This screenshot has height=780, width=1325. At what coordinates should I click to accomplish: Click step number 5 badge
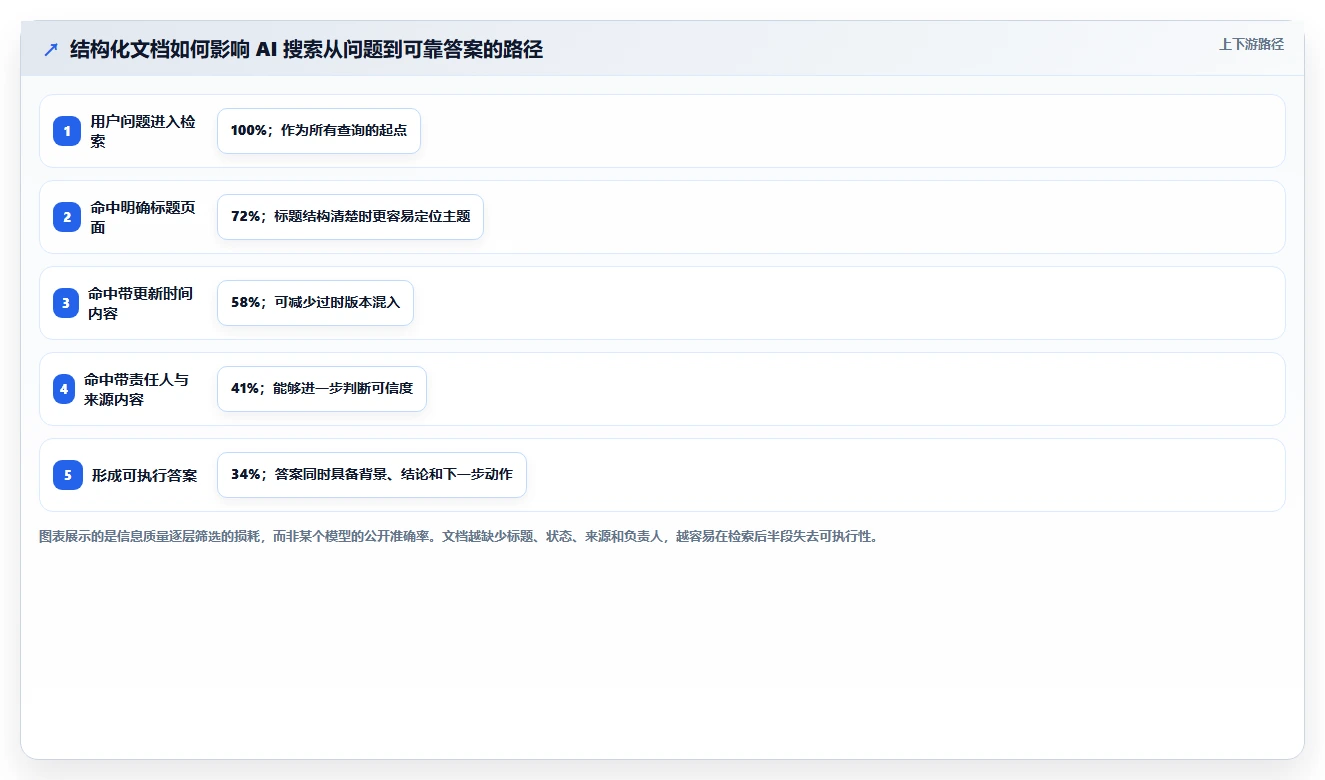pos(68,475)
